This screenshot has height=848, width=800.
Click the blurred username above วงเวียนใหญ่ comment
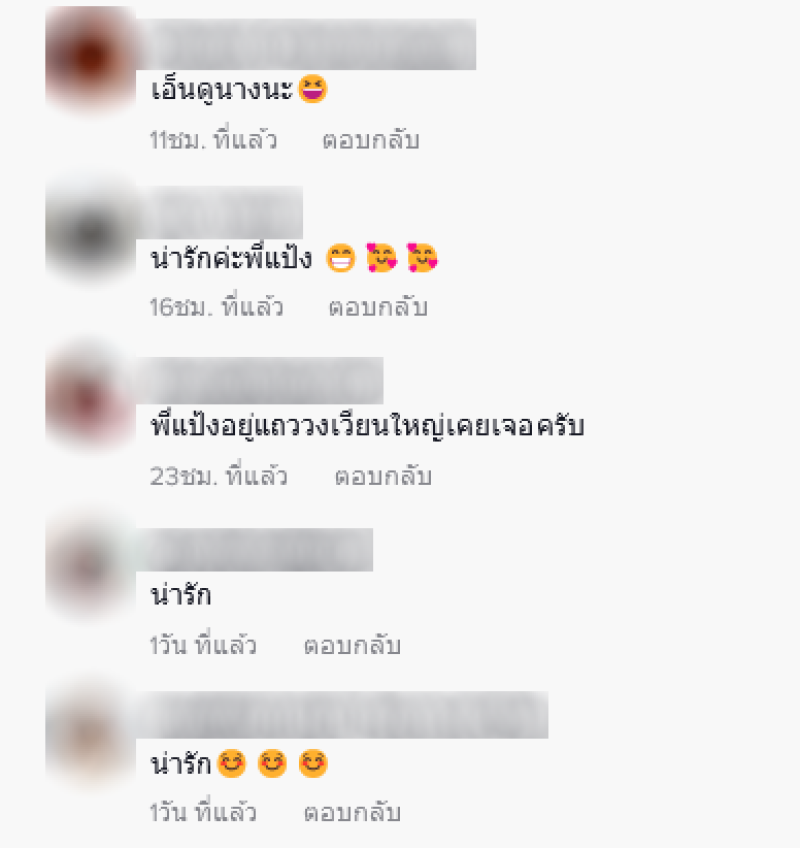tap(260, 380)
